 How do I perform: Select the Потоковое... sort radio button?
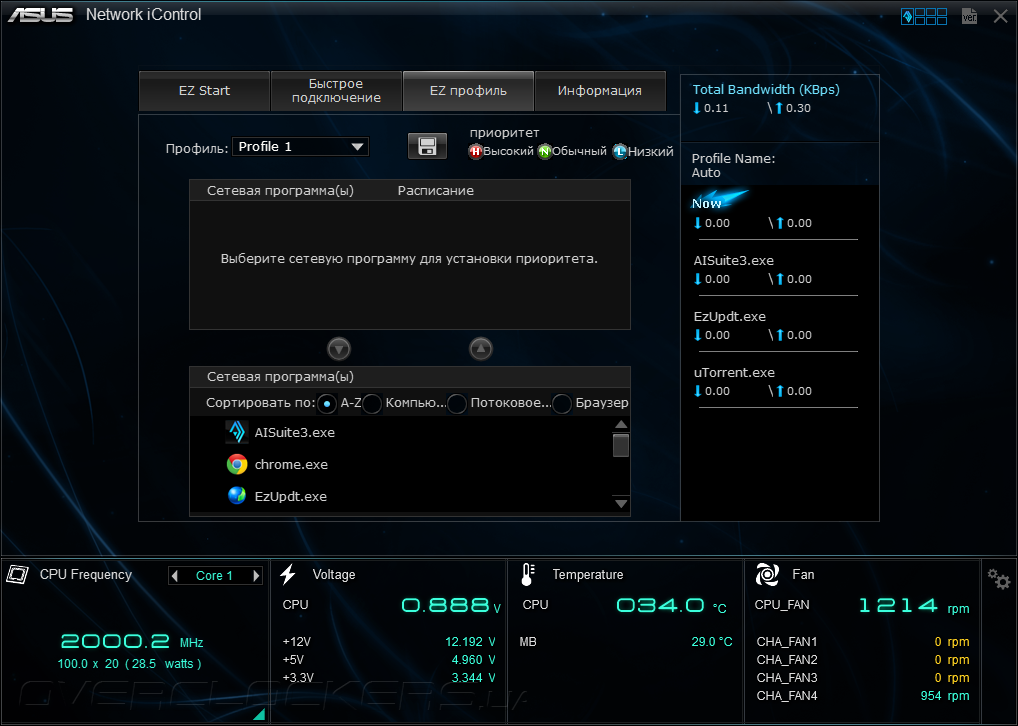click(457, 404)
